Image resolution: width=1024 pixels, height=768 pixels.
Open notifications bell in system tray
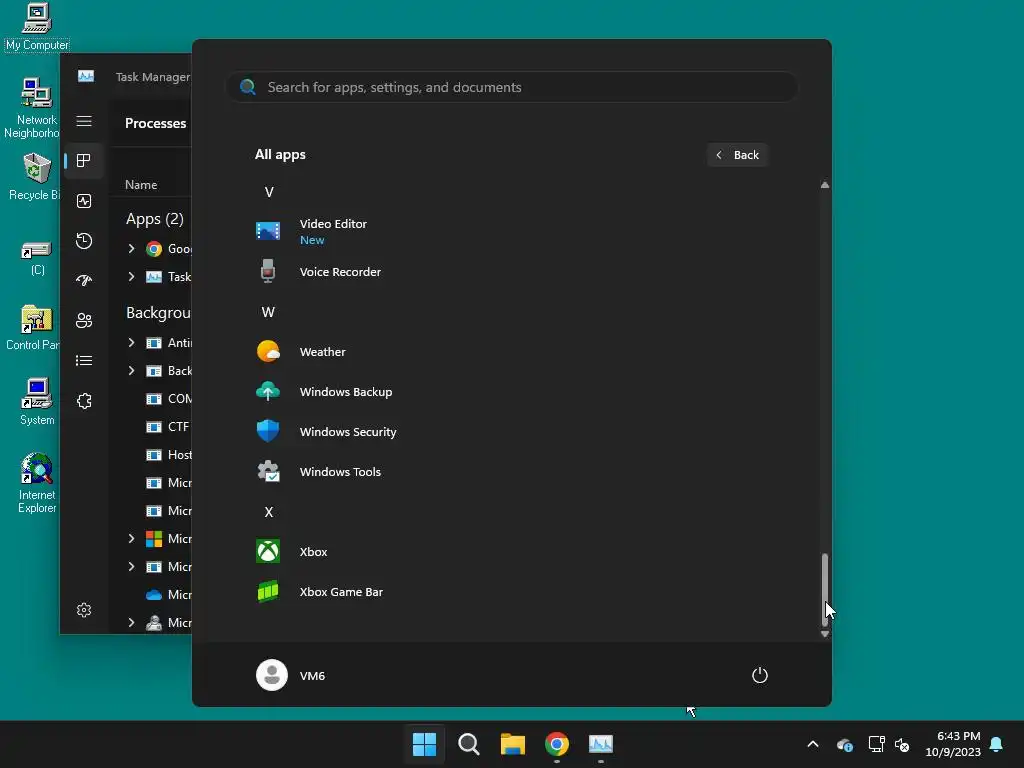(997, 744)
